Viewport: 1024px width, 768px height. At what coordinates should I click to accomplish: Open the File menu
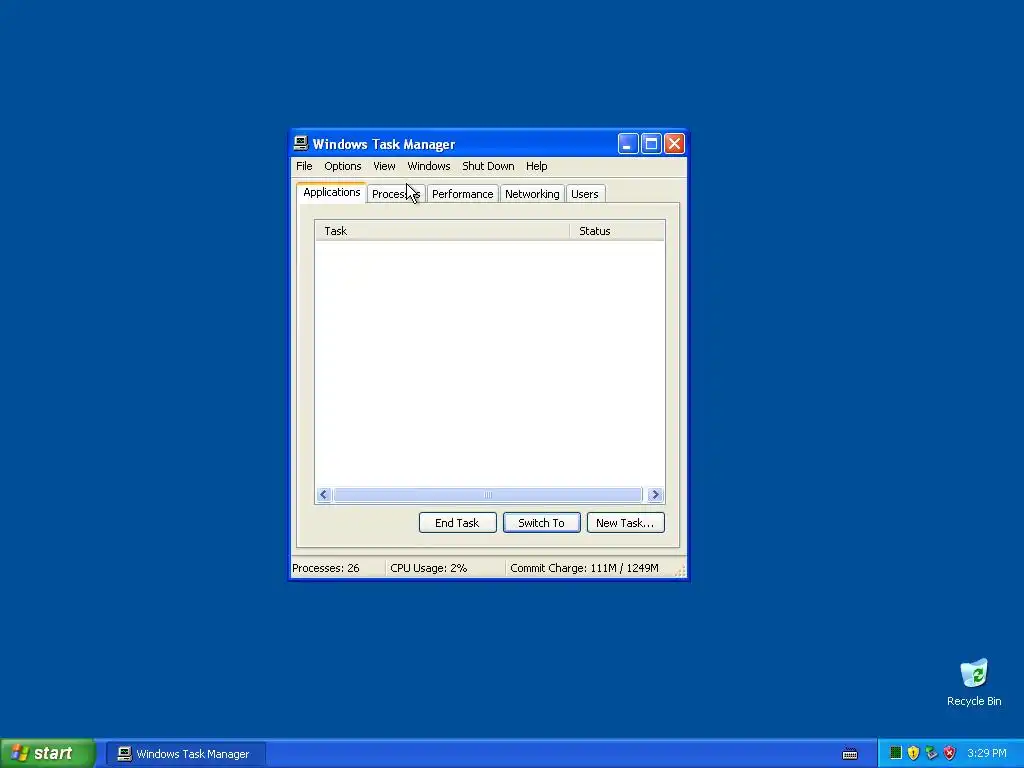point(304,166)
